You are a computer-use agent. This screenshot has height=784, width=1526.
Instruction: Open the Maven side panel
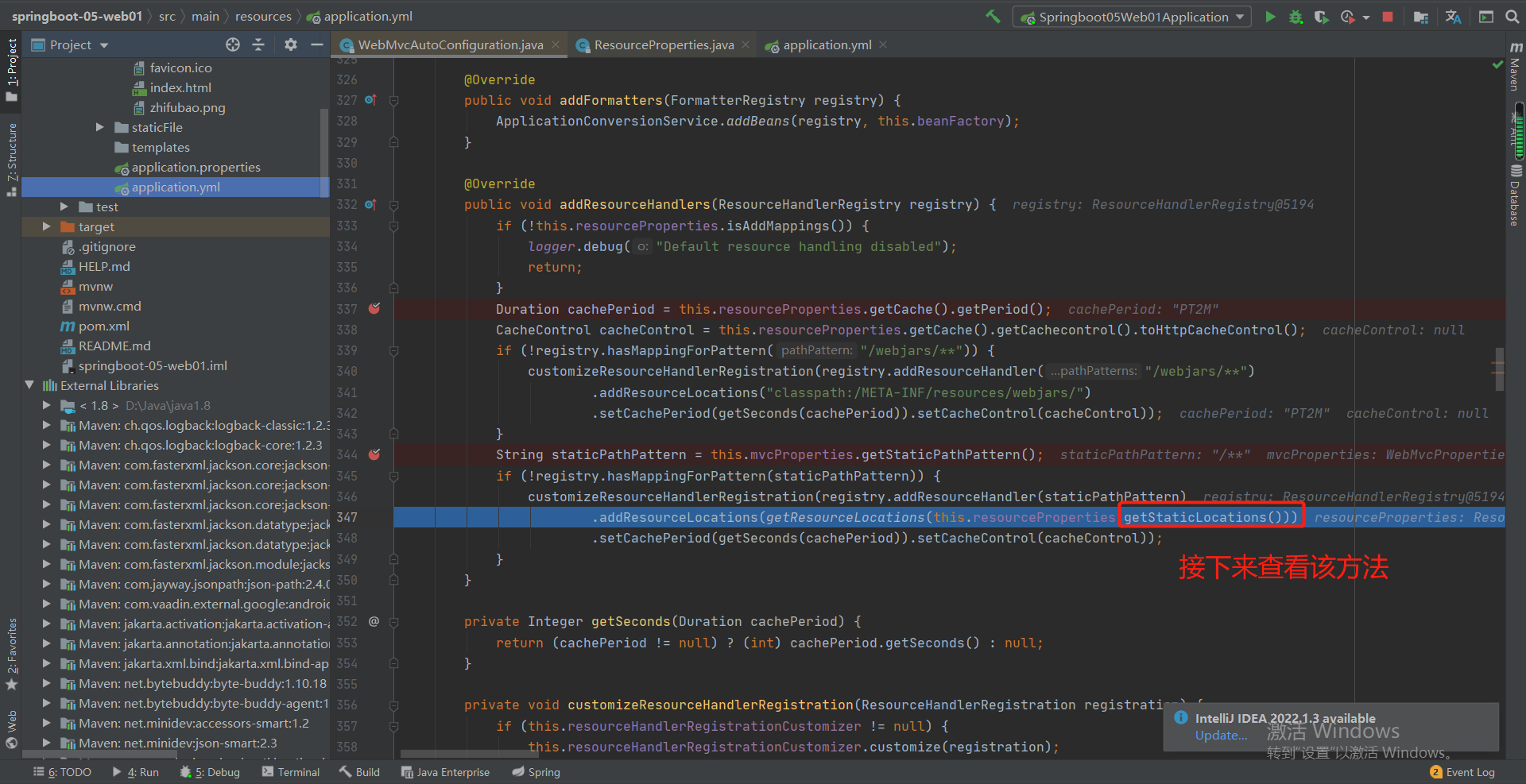(1516, 68)
